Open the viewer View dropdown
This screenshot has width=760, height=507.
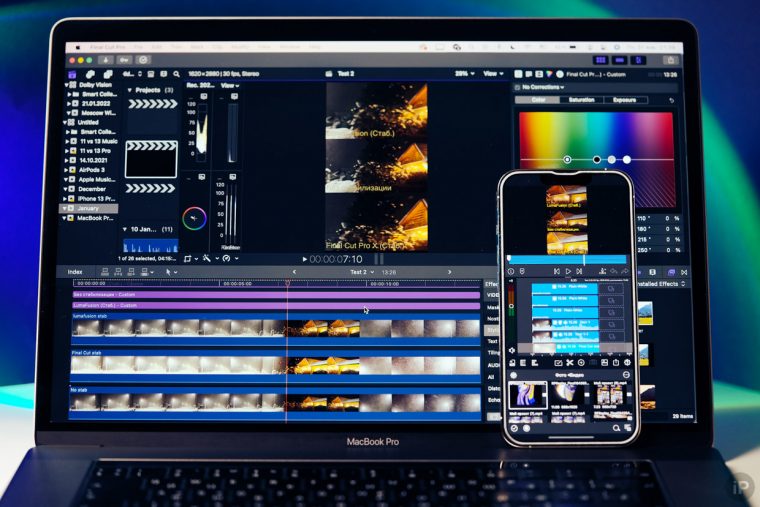493,74
